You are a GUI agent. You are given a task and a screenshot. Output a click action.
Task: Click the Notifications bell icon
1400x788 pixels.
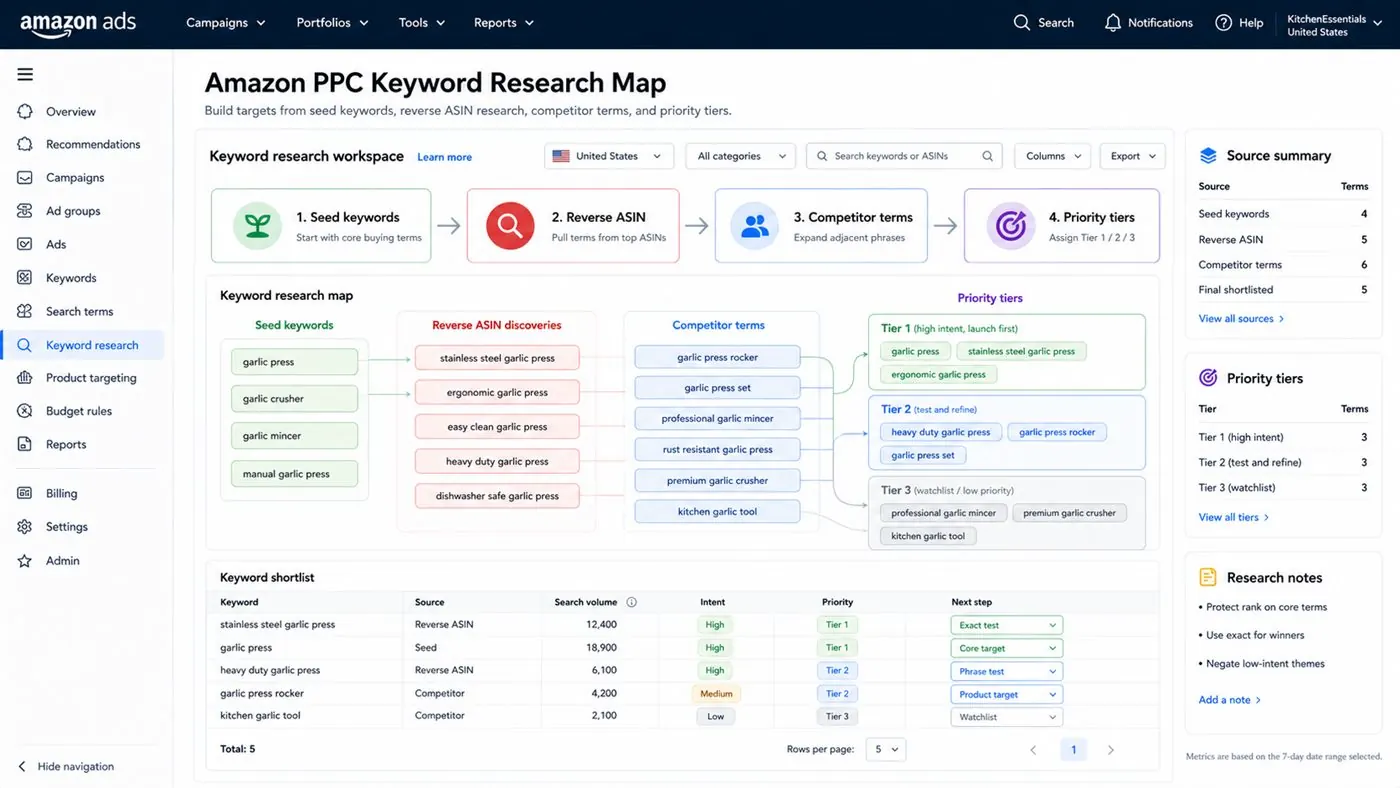click(1113, 22)
